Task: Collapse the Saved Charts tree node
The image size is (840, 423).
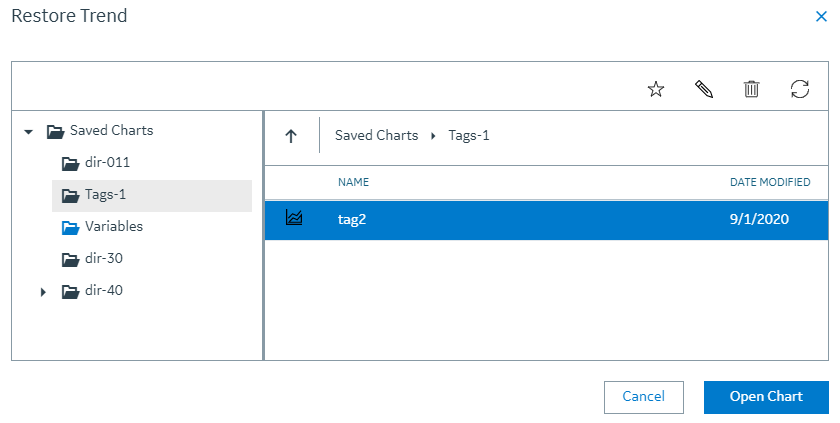Action: pyautogui.click(x=29, y=131)
